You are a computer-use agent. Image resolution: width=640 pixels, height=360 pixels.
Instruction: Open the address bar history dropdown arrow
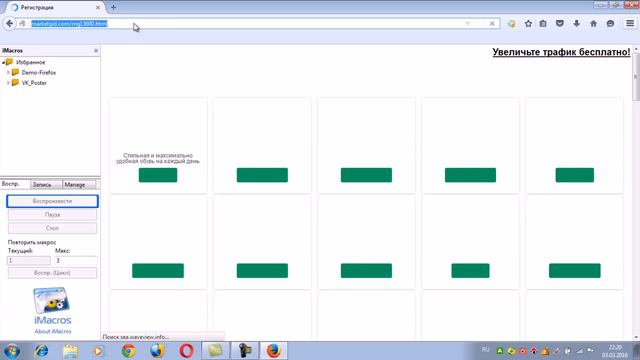467,24
